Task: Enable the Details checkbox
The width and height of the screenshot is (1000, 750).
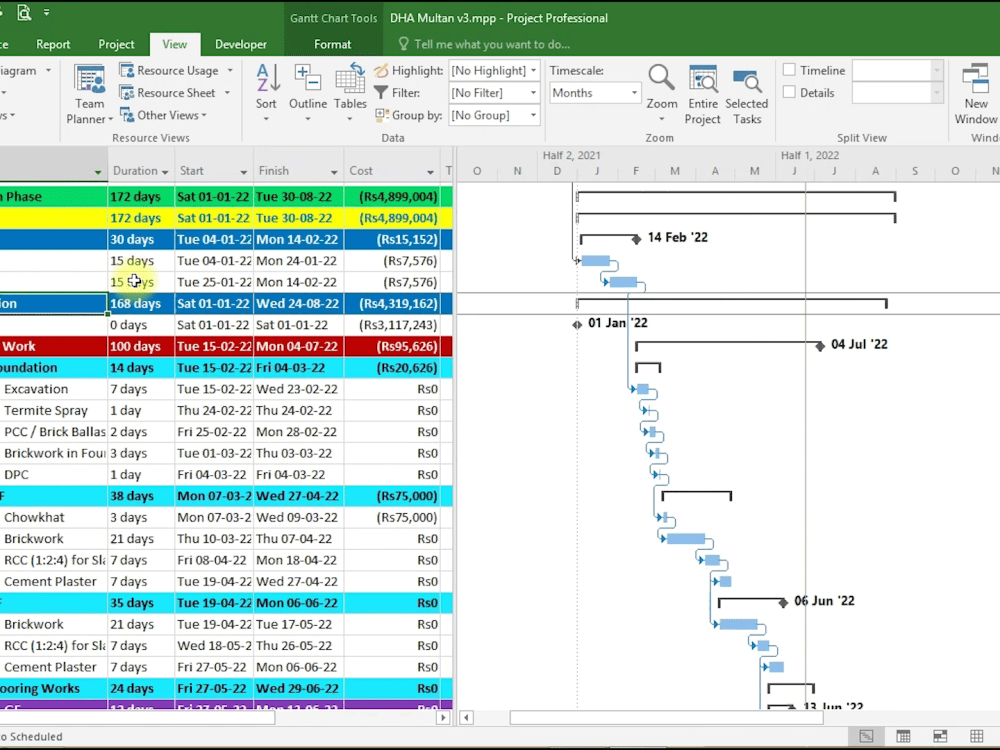Action: click(789, 92)
